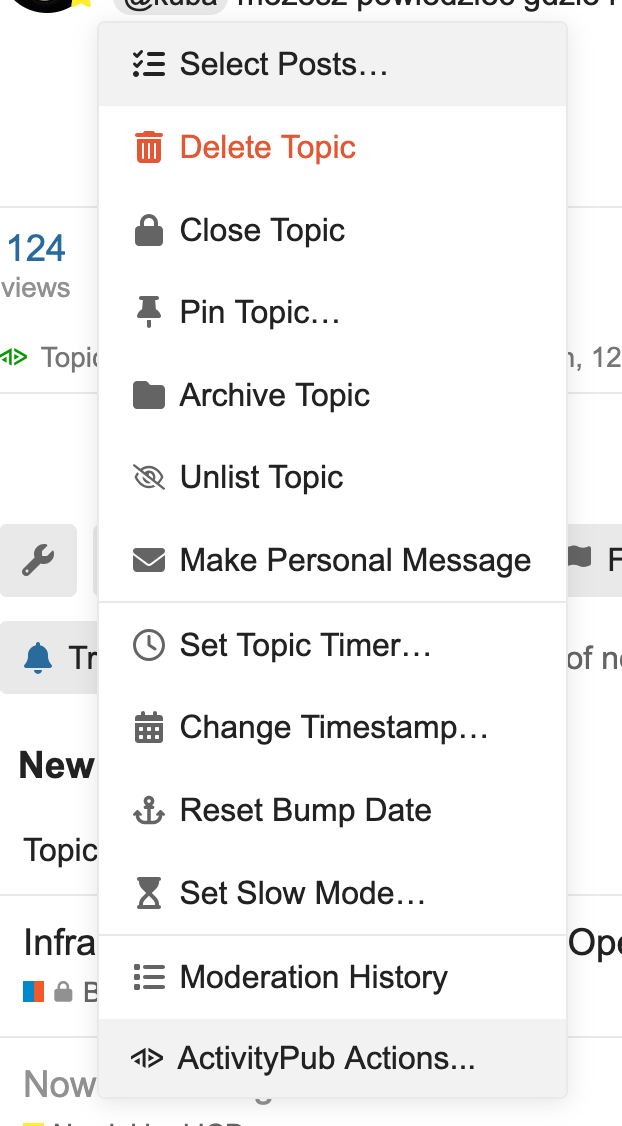The image size is (622, 1126).
Task: Open the Moderation History entry
Action: coord(333,977)
